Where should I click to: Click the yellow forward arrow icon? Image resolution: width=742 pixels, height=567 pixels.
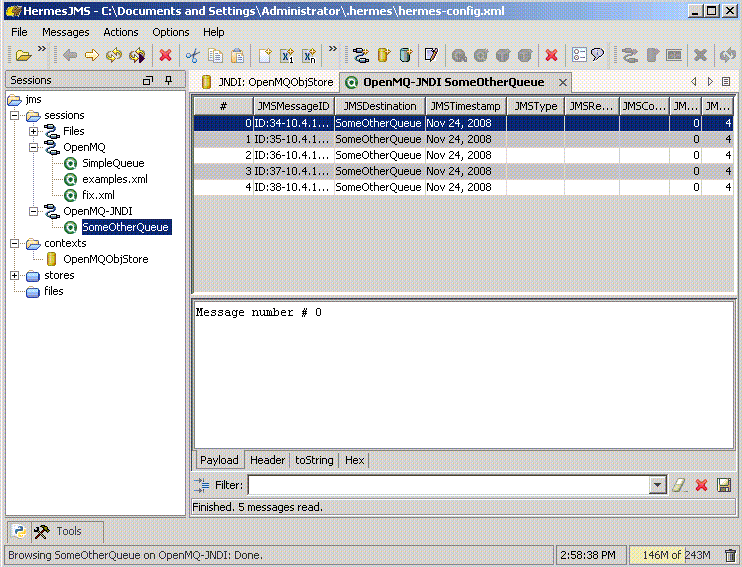point(92,56)
